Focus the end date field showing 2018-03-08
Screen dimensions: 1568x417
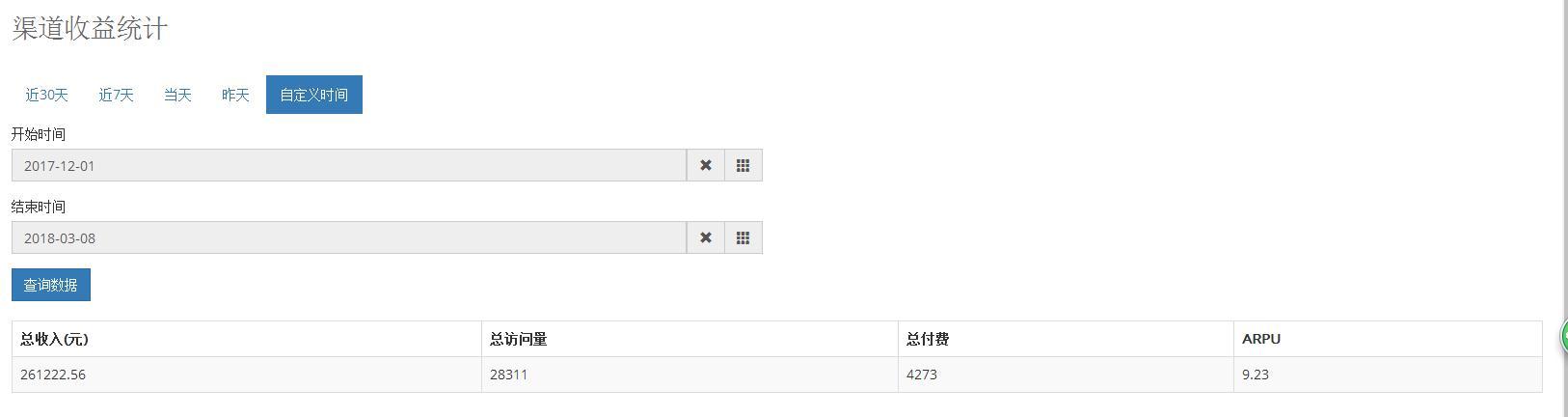tap(349, 237)
